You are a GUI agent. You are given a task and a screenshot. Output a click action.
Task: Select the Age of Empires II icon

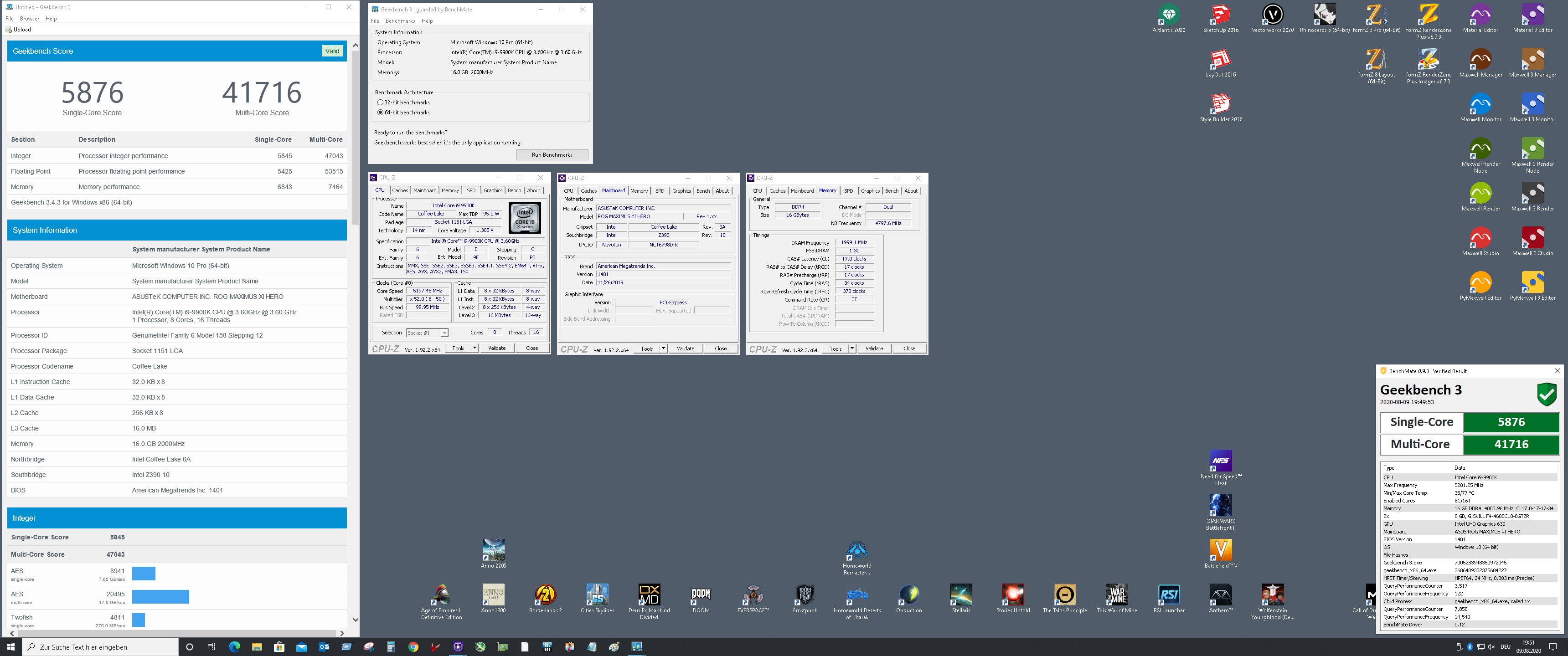(441, 602)
